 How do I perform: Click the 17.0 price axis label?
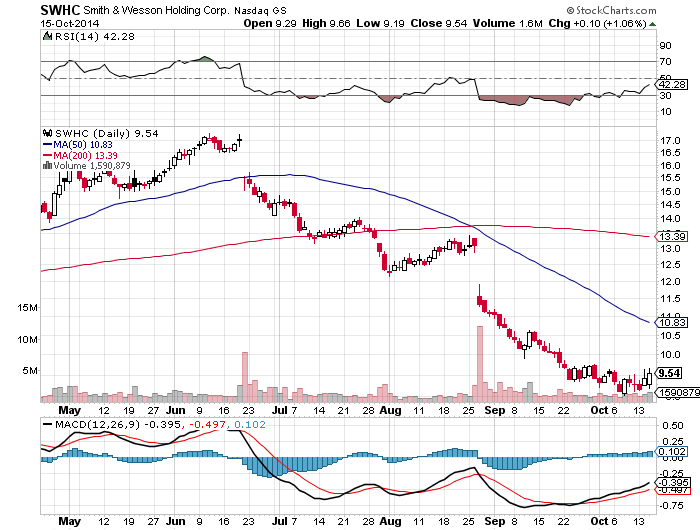[x=670, y=141]
